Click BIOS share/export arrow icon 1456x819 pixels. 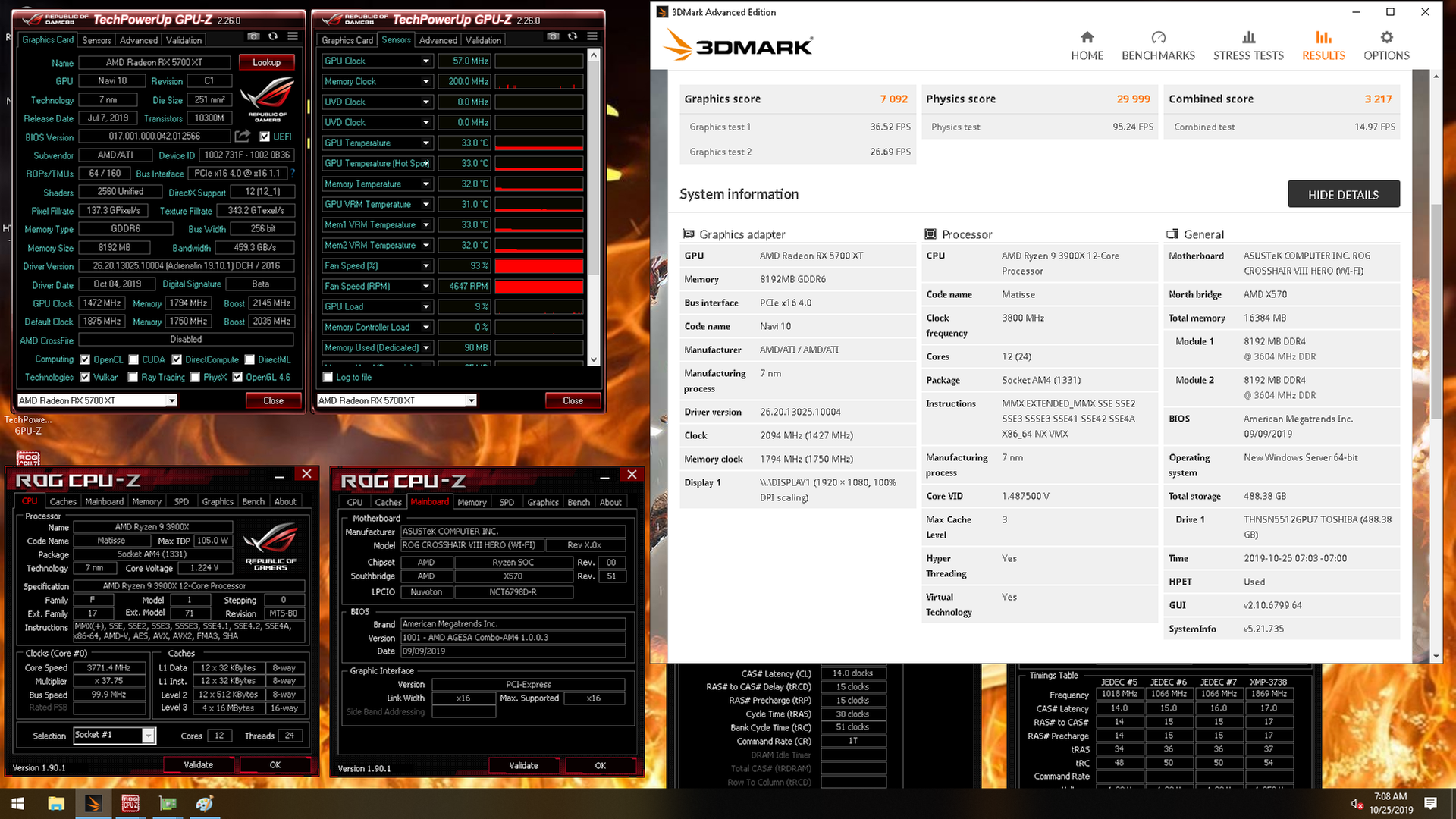point(242,136)
